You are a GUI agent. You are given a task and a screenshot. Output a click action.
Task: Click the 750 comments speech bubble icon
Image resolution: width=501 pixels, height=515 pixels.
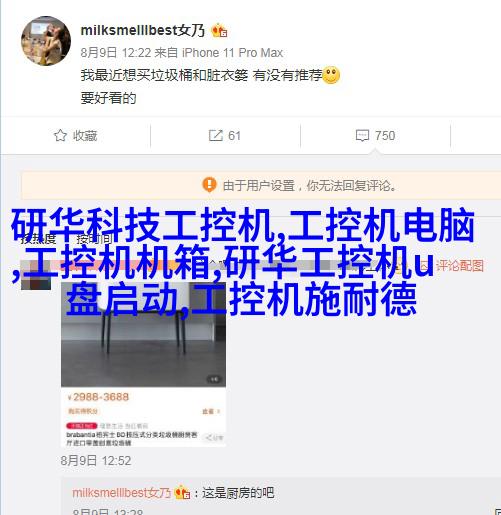(x=362, y=136)
